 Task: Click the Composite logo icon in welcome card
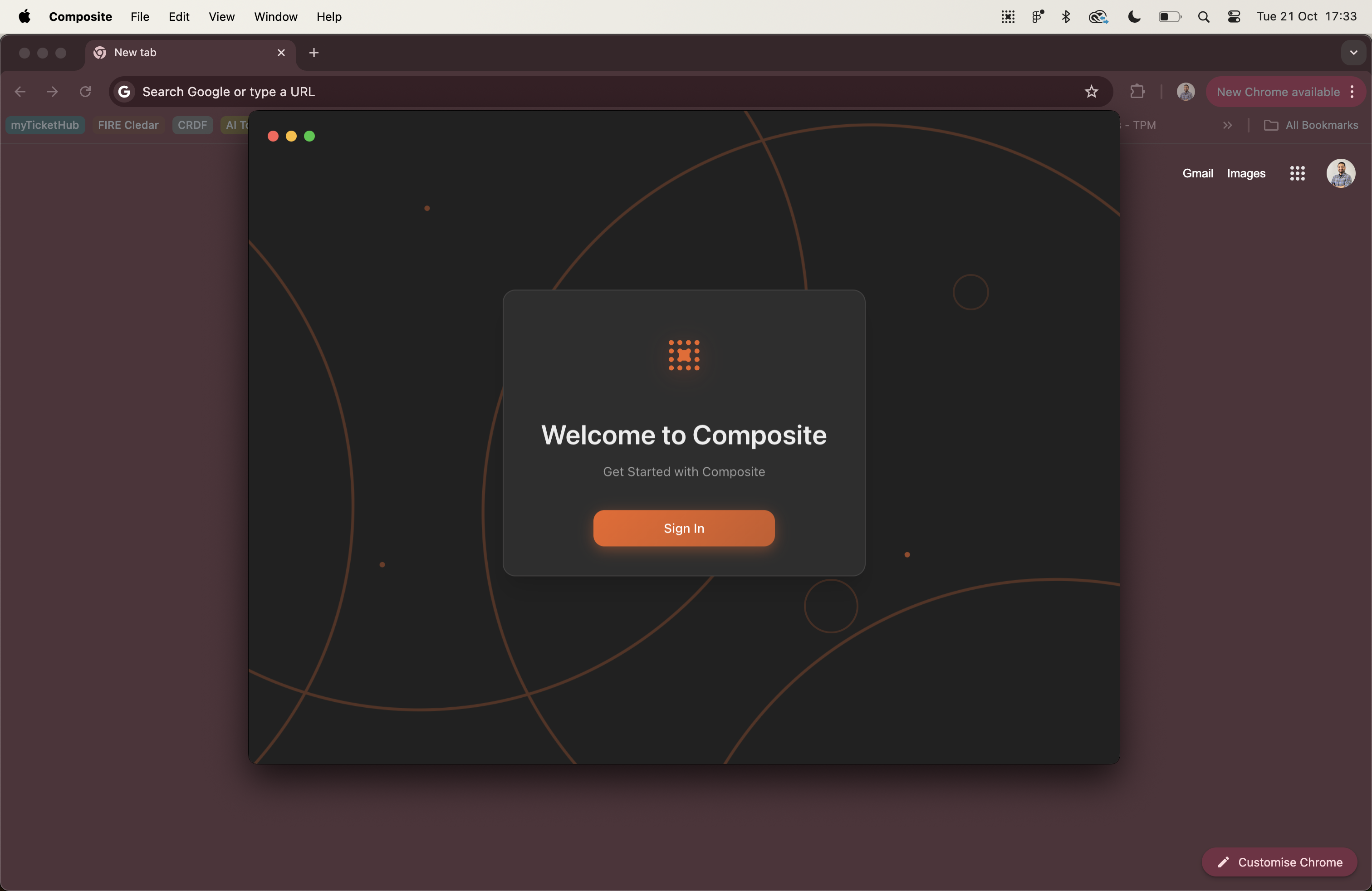tap(684, 355)
